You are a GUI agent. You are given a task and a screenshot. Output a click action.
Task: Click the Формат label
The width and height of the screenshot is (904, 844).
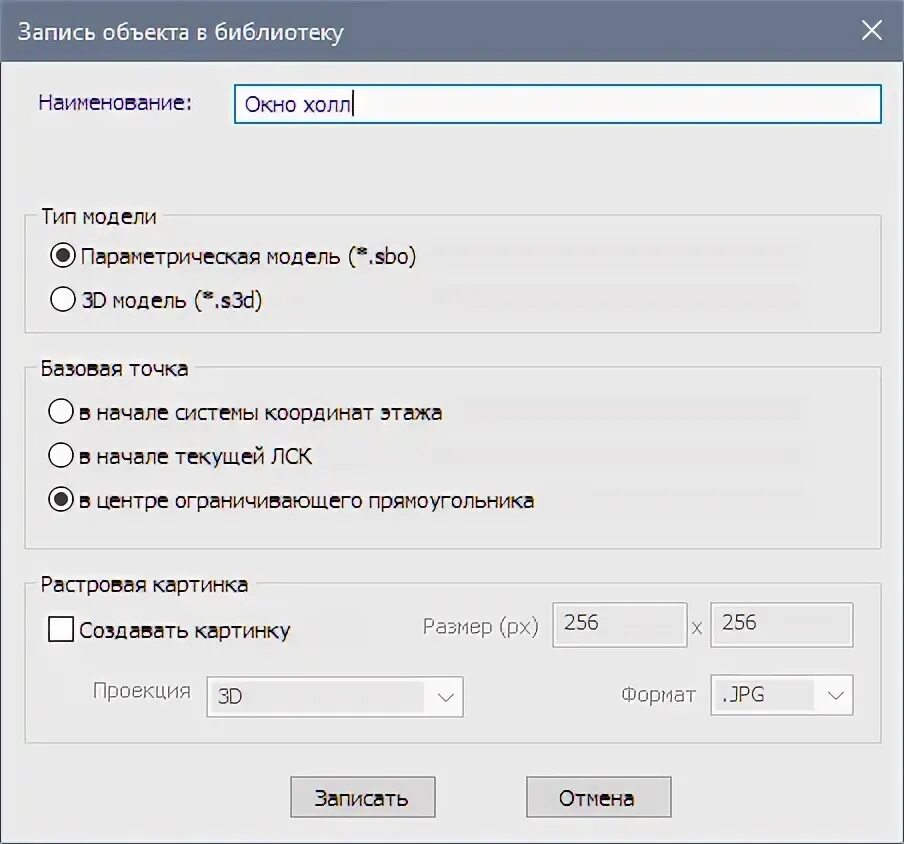point(658,695)
